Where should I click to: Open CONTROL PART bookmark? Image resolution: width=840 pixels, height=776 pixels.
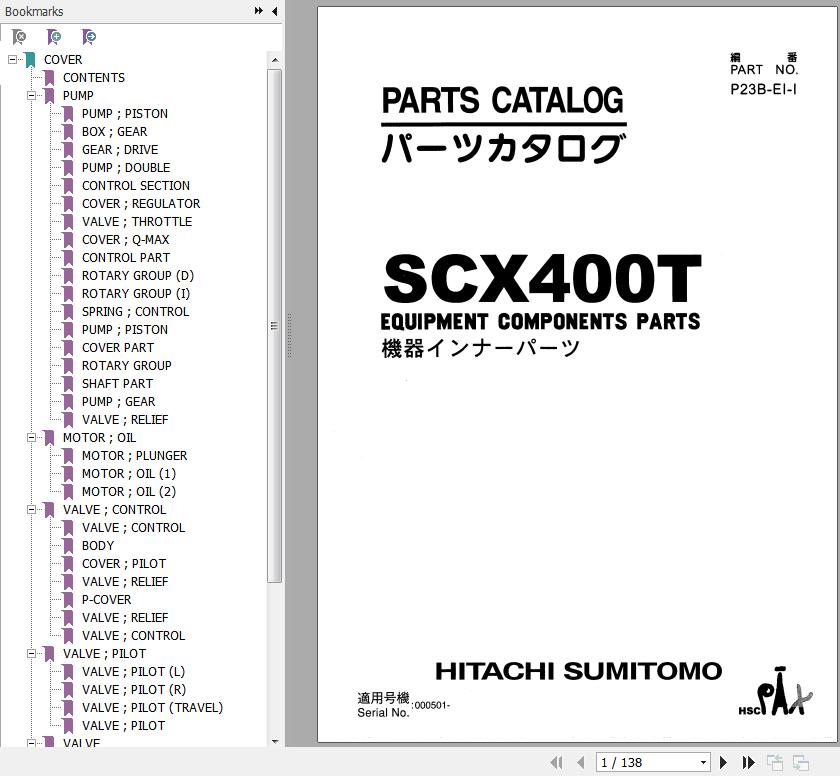(x=126, y=258)
